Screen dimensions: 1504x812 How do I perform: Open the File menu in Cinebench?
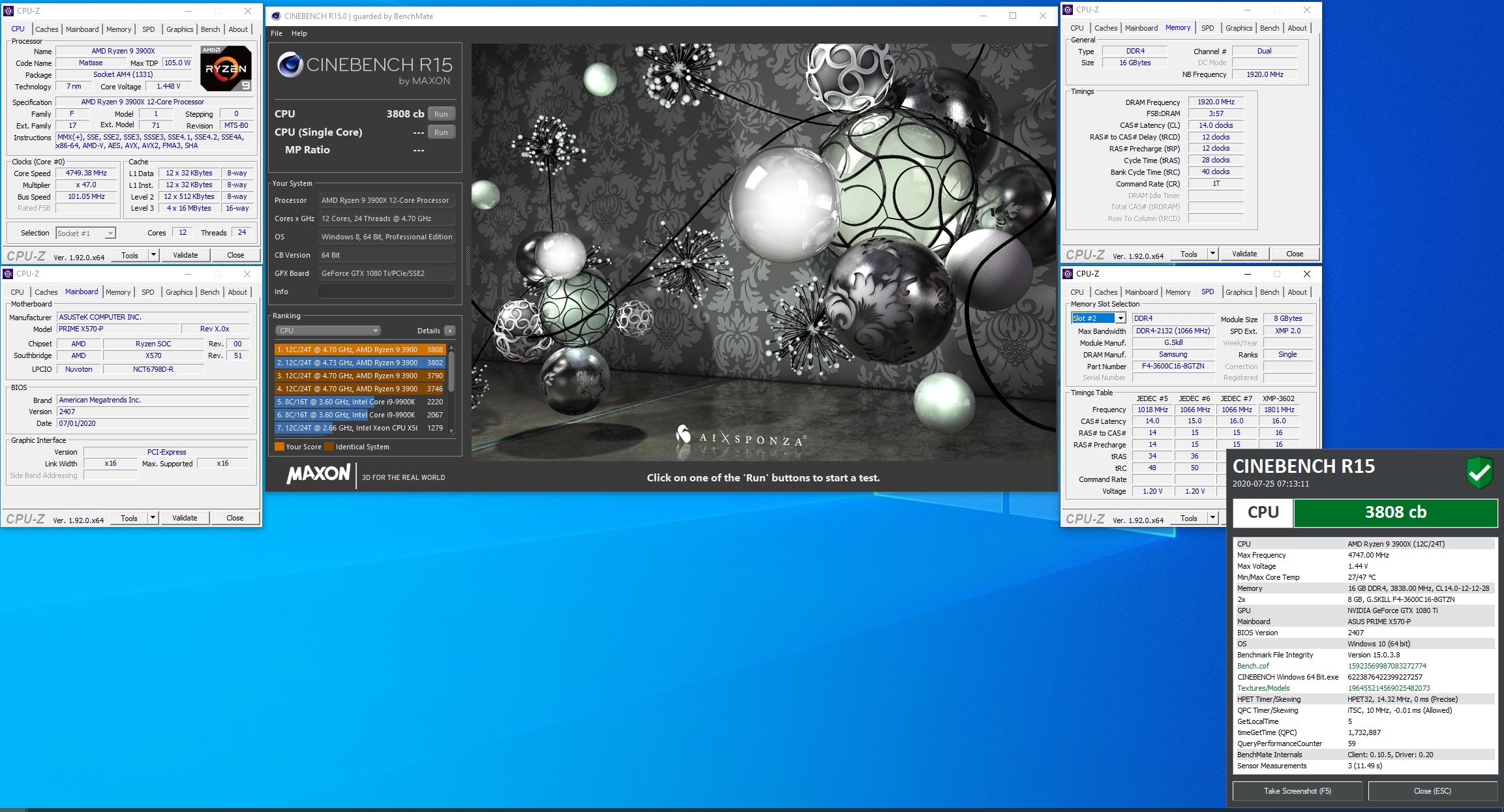[277, 33]
